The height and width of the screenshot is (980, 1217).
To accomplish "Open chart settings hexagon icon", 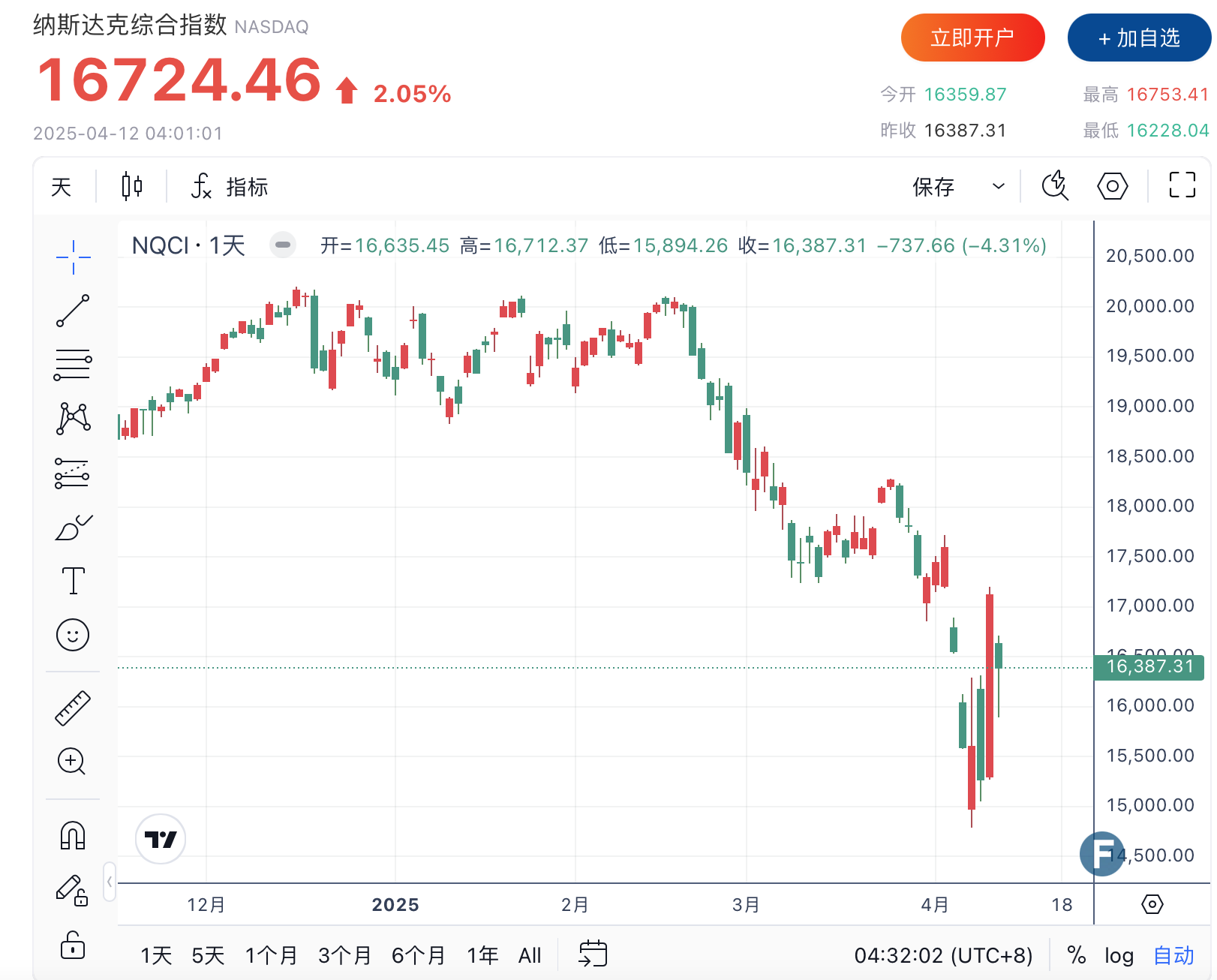I will (x=1112, y=186).
